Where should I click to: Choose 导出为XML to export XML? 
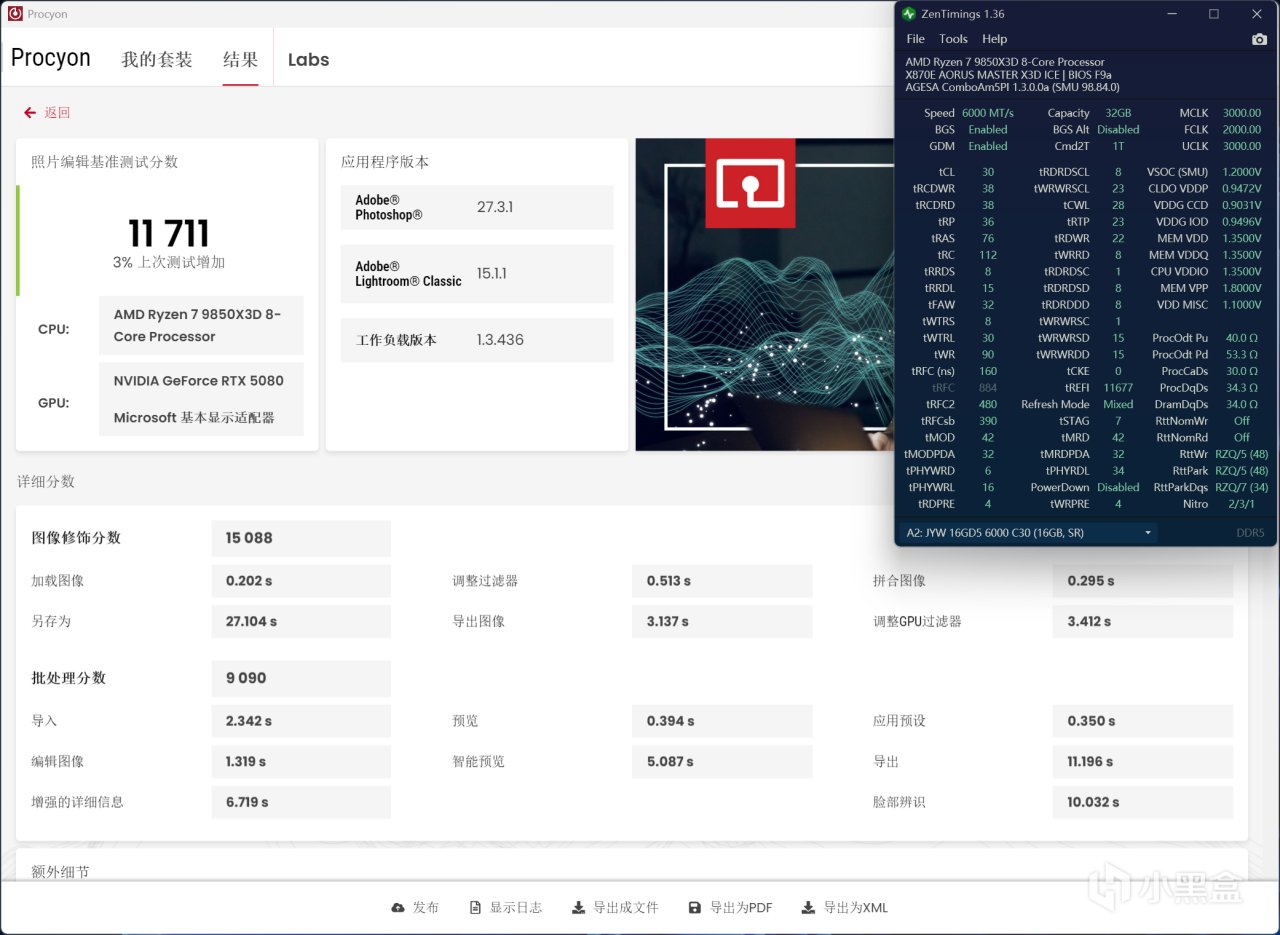click(x=845, y=908)
